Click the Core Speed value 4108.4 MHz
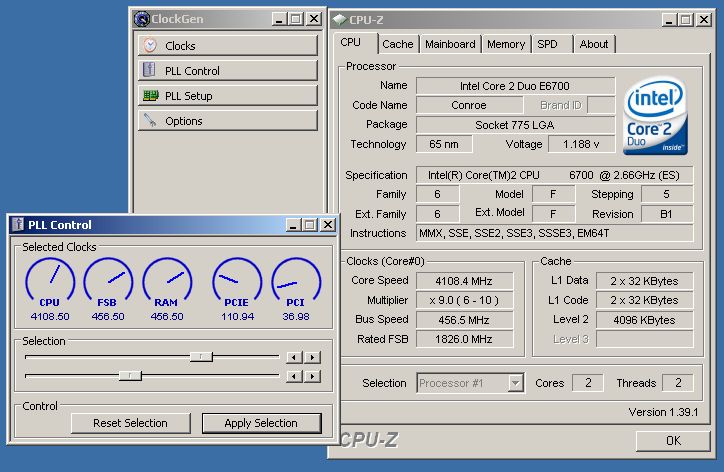The height and width of the screenshot is (472, 724). click(x=465, y=281)
